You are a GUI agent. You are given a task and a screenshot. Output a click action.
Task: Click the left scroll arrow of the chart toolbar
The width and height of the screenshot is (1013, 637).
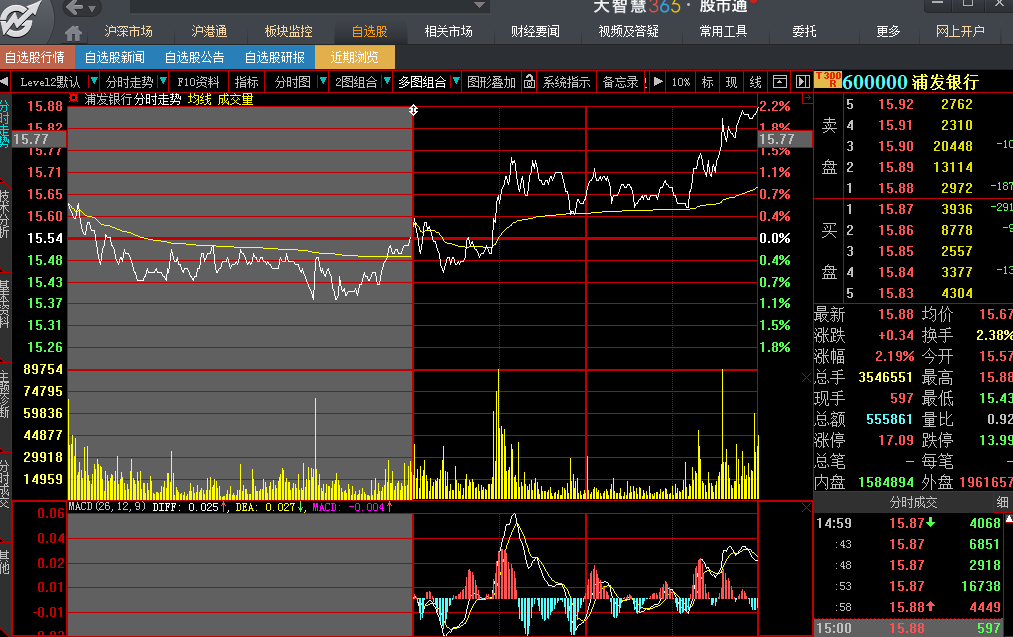tap(5, 82)
